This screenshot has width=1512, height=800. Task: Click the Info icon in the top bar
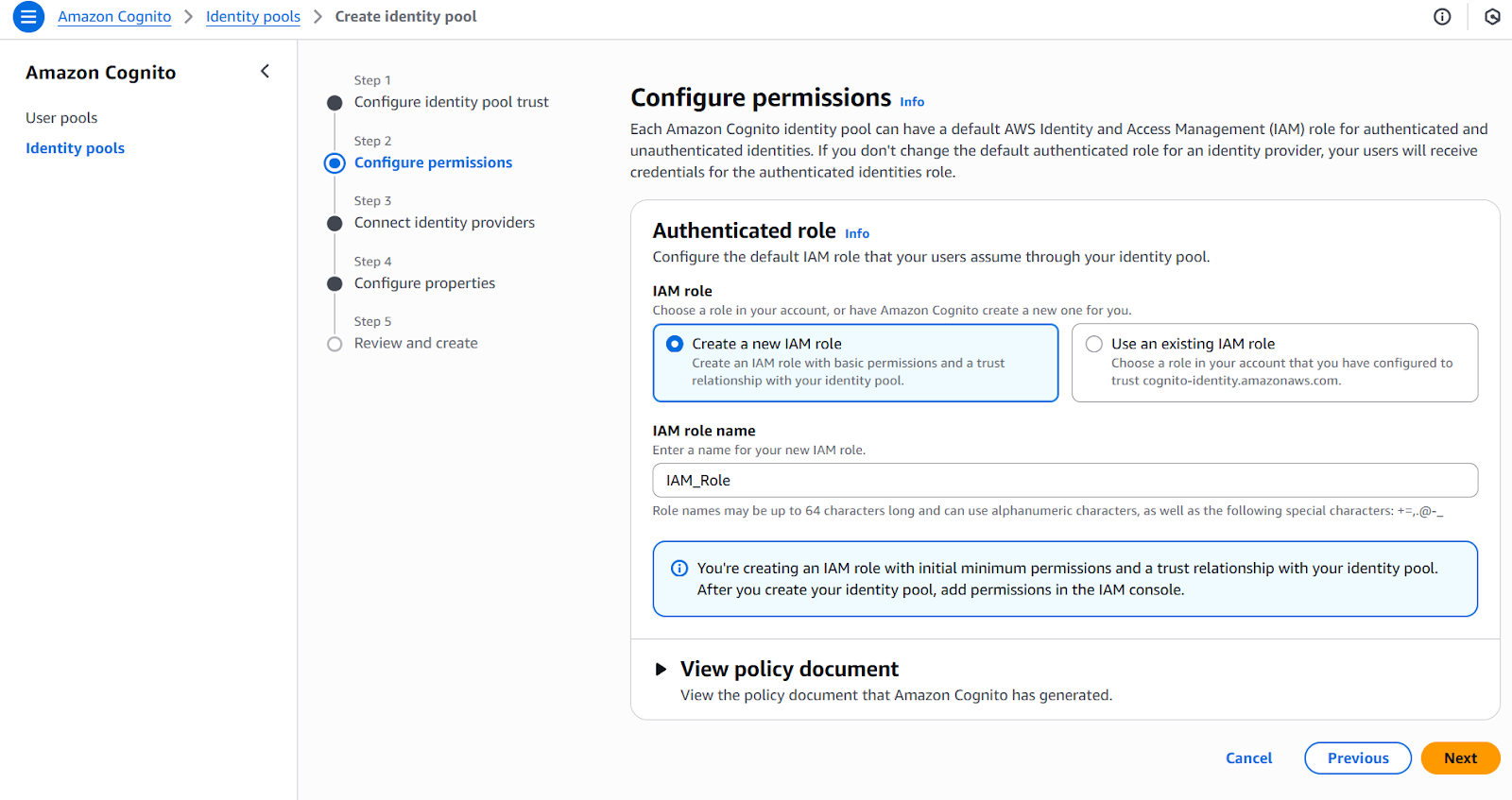(1441, 17)
